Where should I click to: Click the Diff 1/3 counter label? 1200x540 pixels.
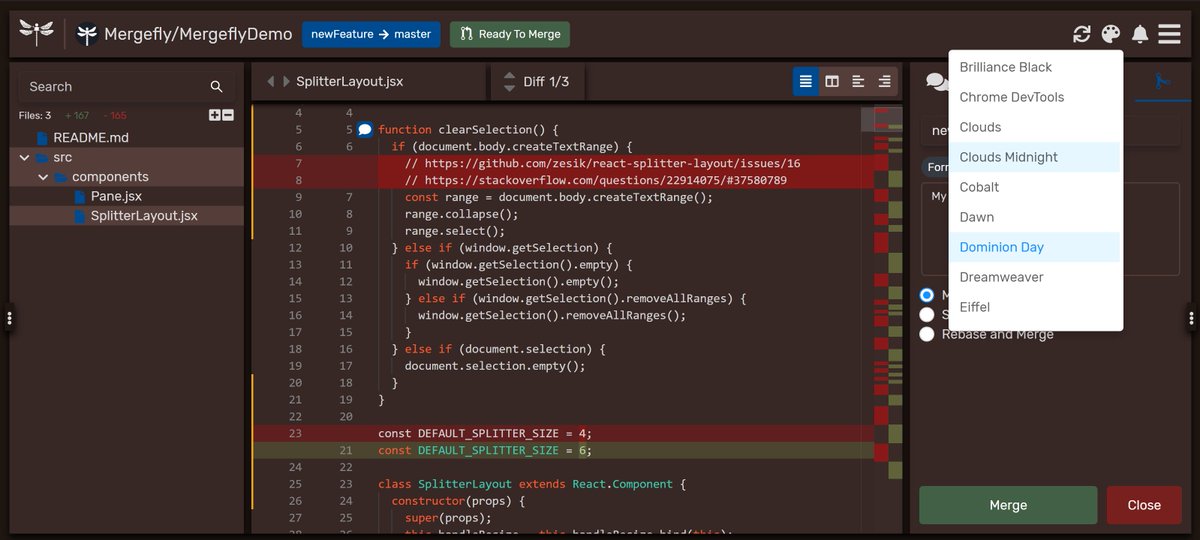[x=546, y=82]
